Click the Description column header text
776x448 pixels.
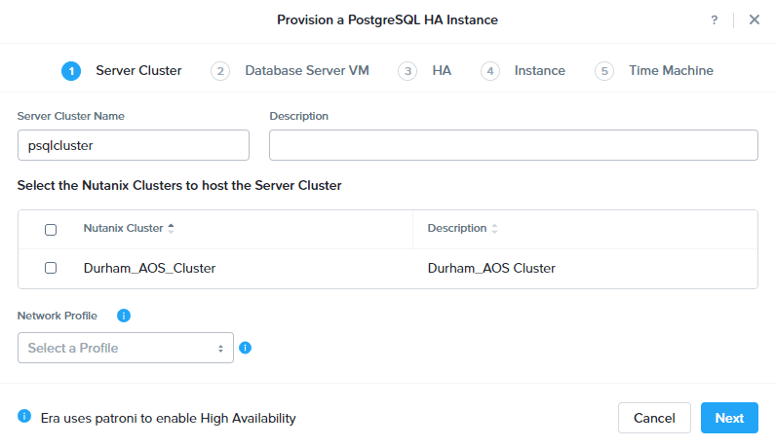[457, 228]
